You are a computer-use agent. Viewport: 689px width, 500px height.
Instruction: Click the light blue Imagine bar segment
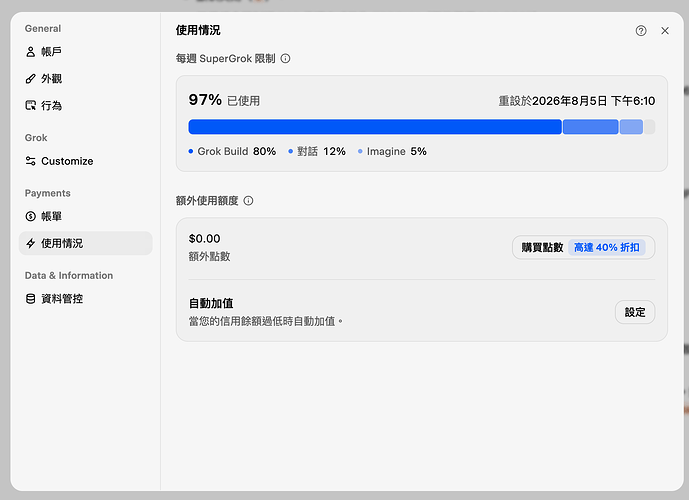point(631,127)
